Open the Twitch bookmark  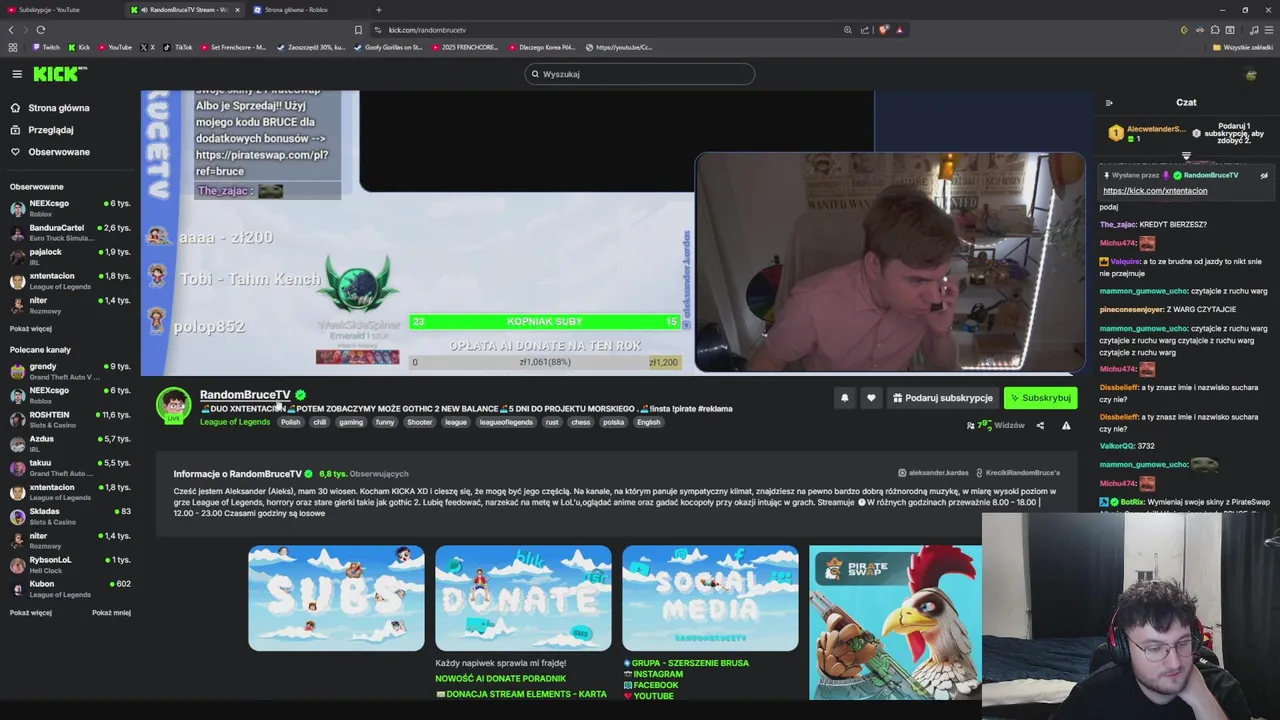pos(46,47)
